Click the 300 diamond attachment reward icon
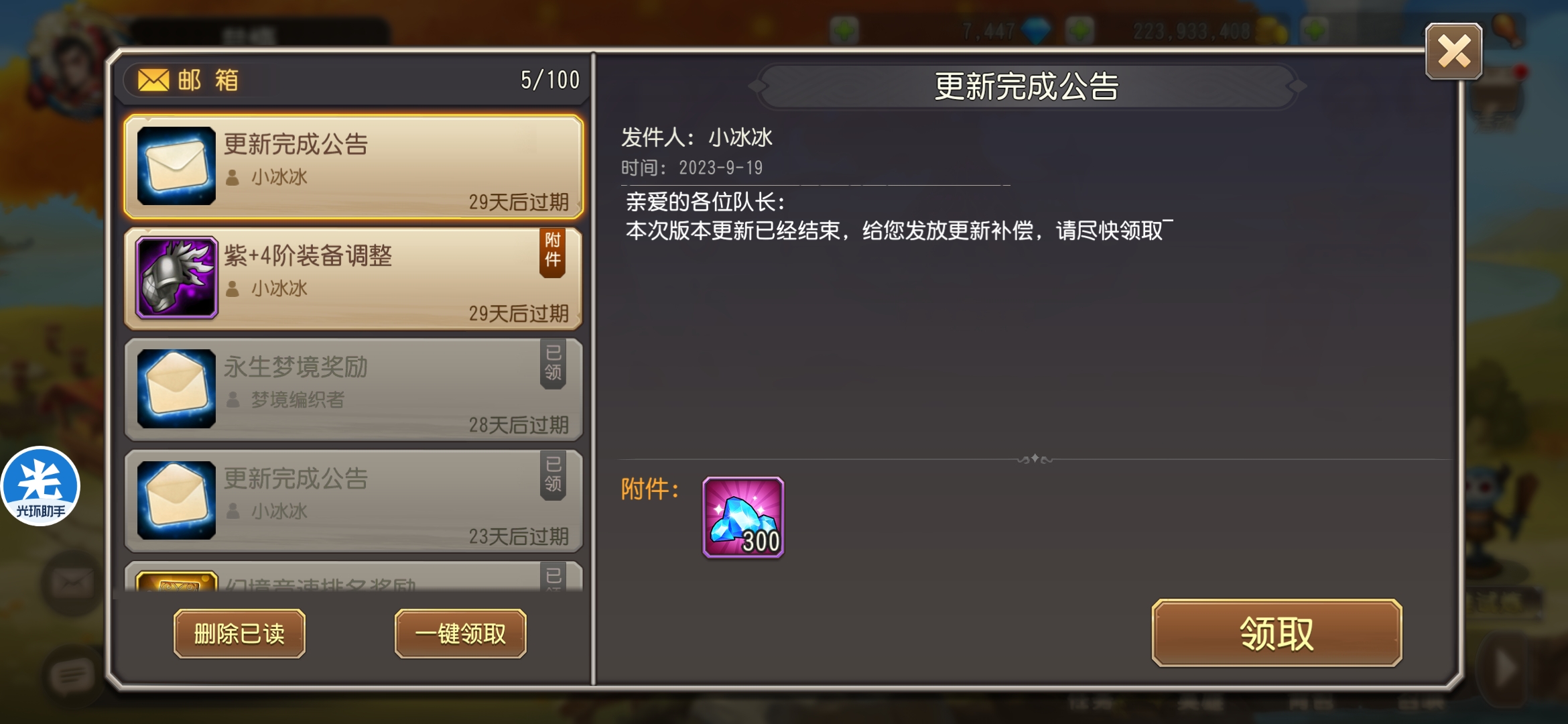The height and width of the screenshot is (724, 1568). 743,517
